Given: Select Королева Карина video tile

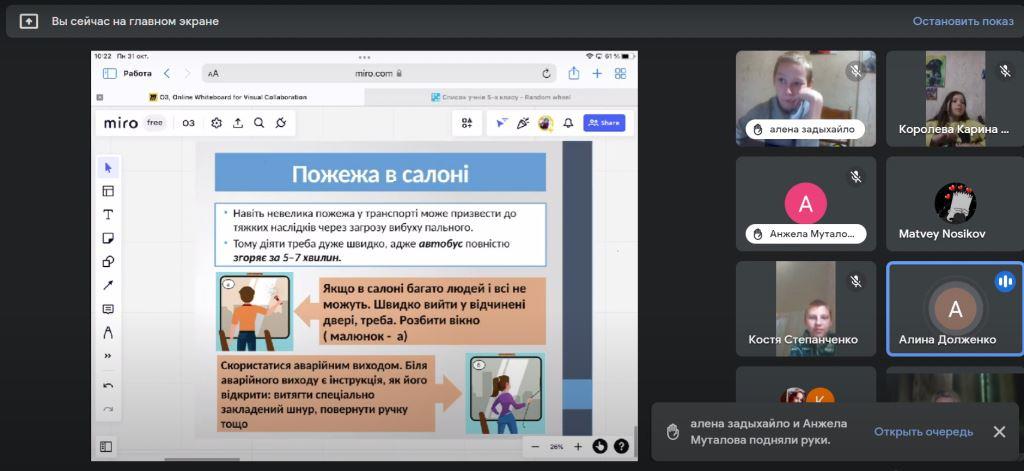Looking at the screenshot, I should 955,99.
